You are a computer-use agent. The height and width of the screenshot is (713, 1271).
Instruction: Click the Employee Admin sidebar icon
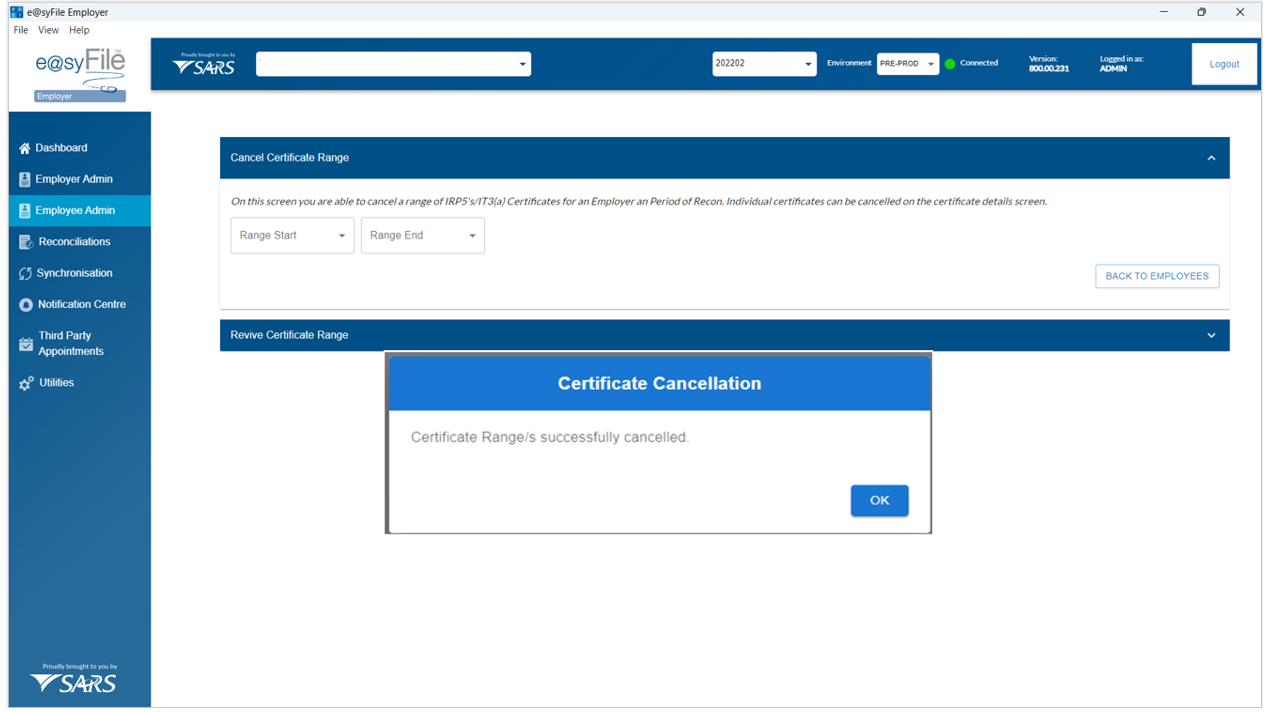(x=25, y=211)
